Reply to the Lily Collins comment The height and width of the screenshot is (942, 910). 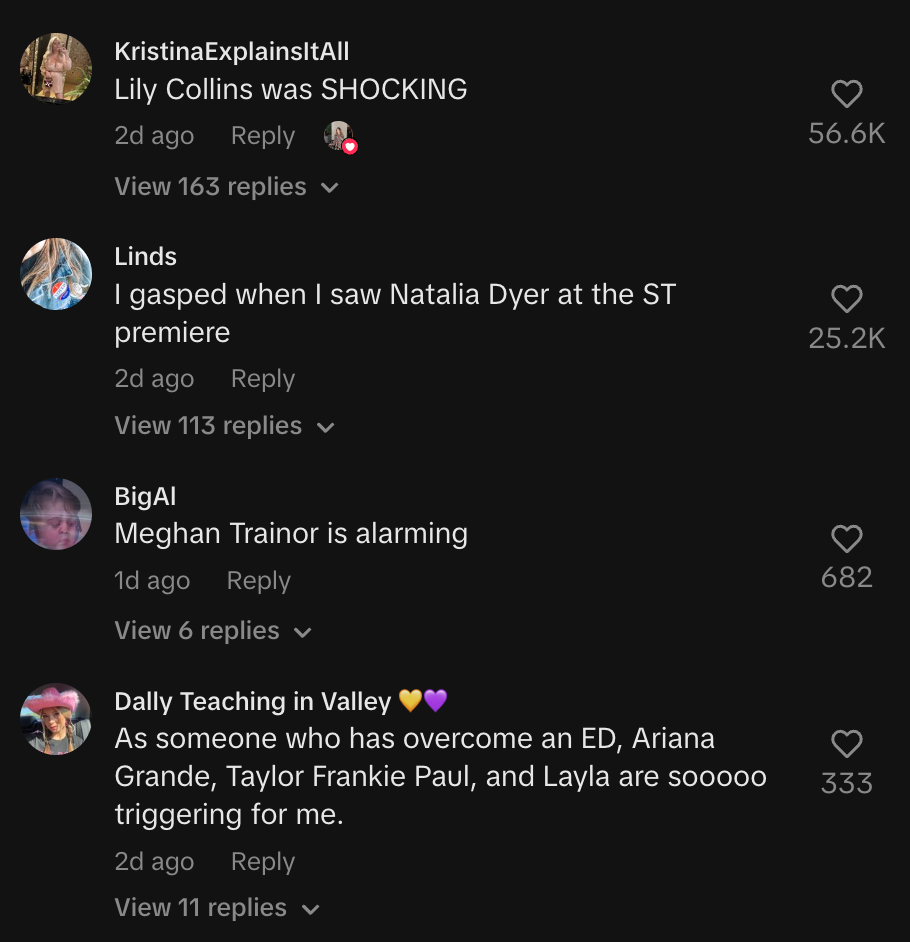click(x=263, y=136)
